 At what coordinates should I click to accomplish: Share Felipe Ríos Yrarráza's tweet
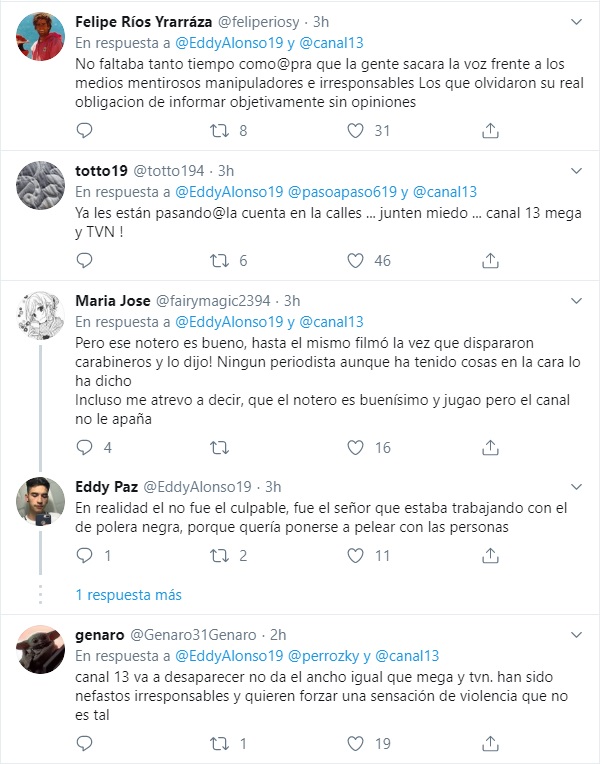[x=490, y=130]
